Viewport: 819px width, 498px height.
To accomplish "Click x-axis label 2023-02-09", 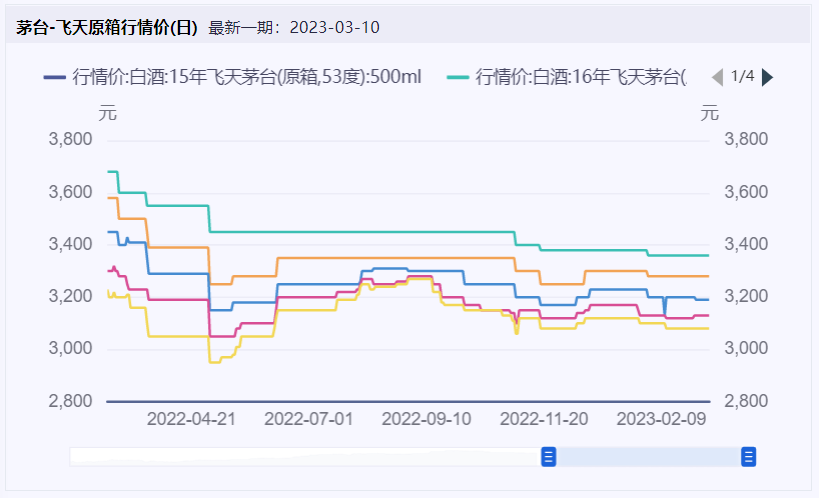I will pyautogui.click(x=661, y=419).
